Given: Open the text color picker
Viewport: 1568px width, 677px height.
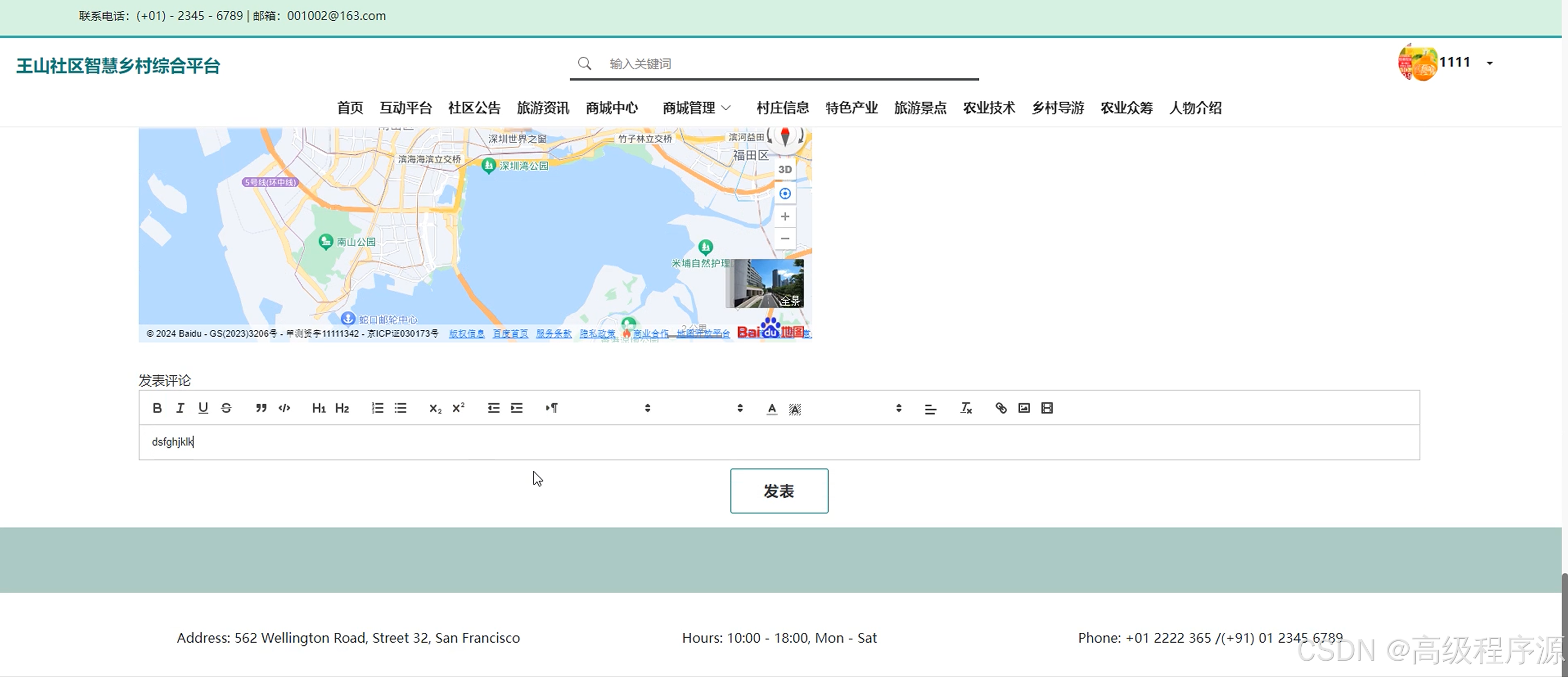Looking at the screenshot, I should point(772,409).
